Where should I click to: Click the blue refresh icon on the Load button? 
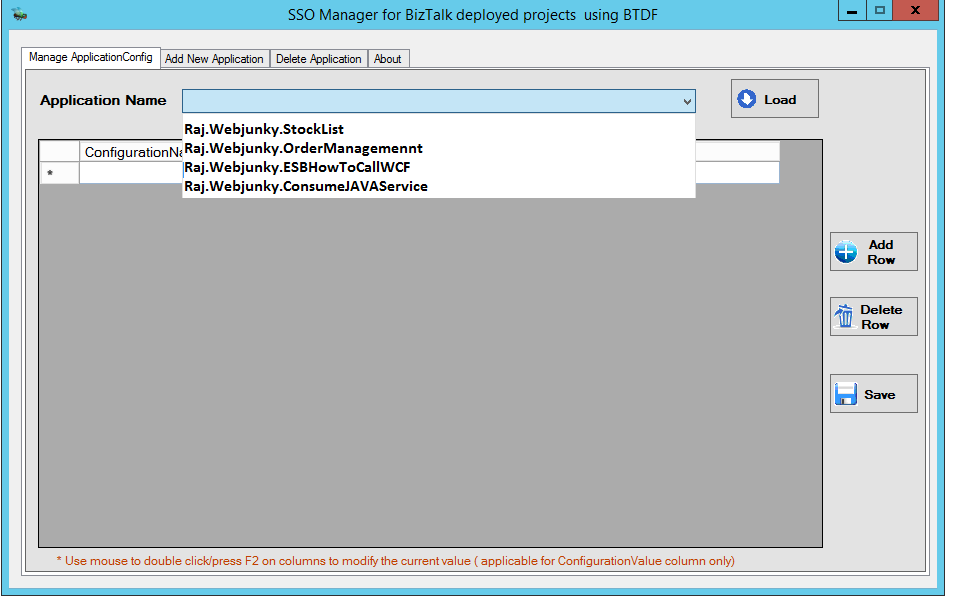point(748,98)
